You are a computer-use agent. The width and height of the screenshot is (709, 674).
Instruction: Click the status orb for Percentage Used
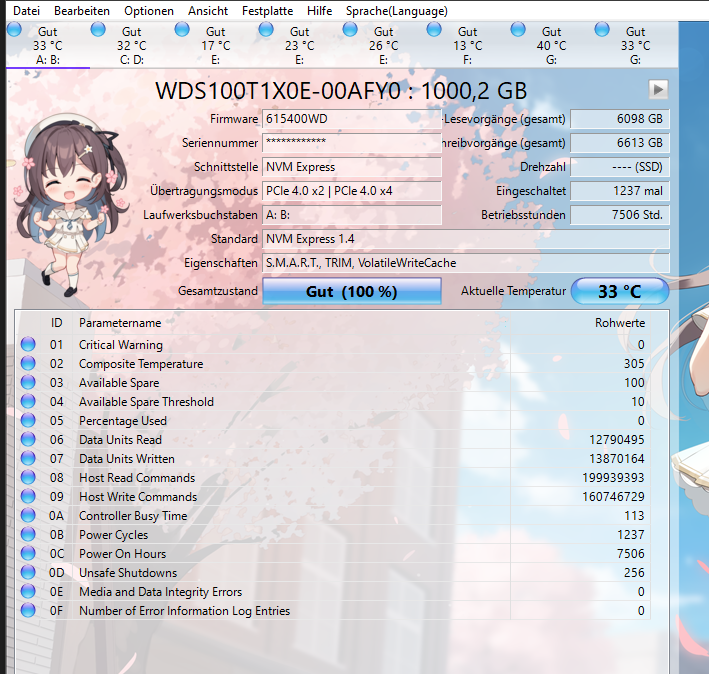pos(28,420)
